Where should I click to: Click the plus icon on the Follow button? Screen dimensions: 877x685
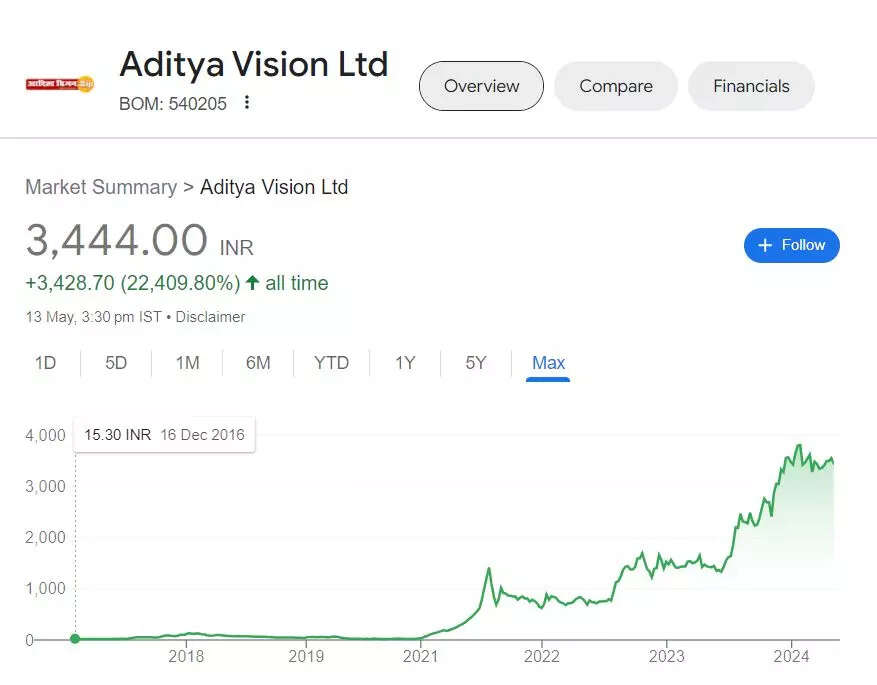coord(764,245)
